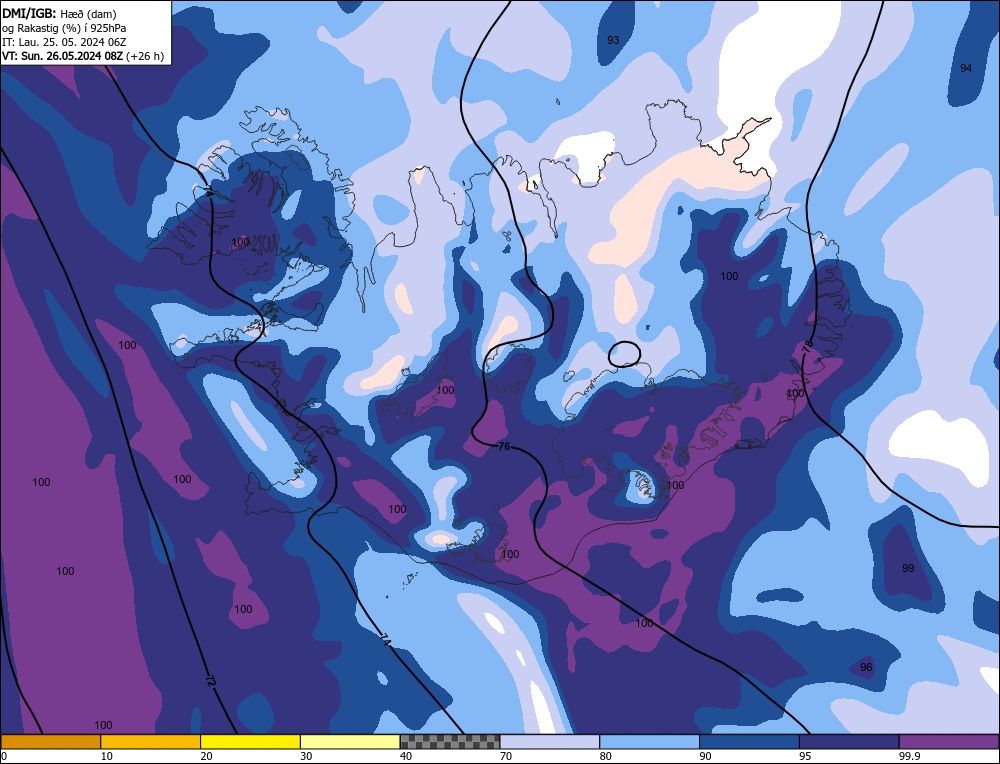
Task: Click the gray checkered 40–70 legend swatch
Action: [x=450, y=741]
